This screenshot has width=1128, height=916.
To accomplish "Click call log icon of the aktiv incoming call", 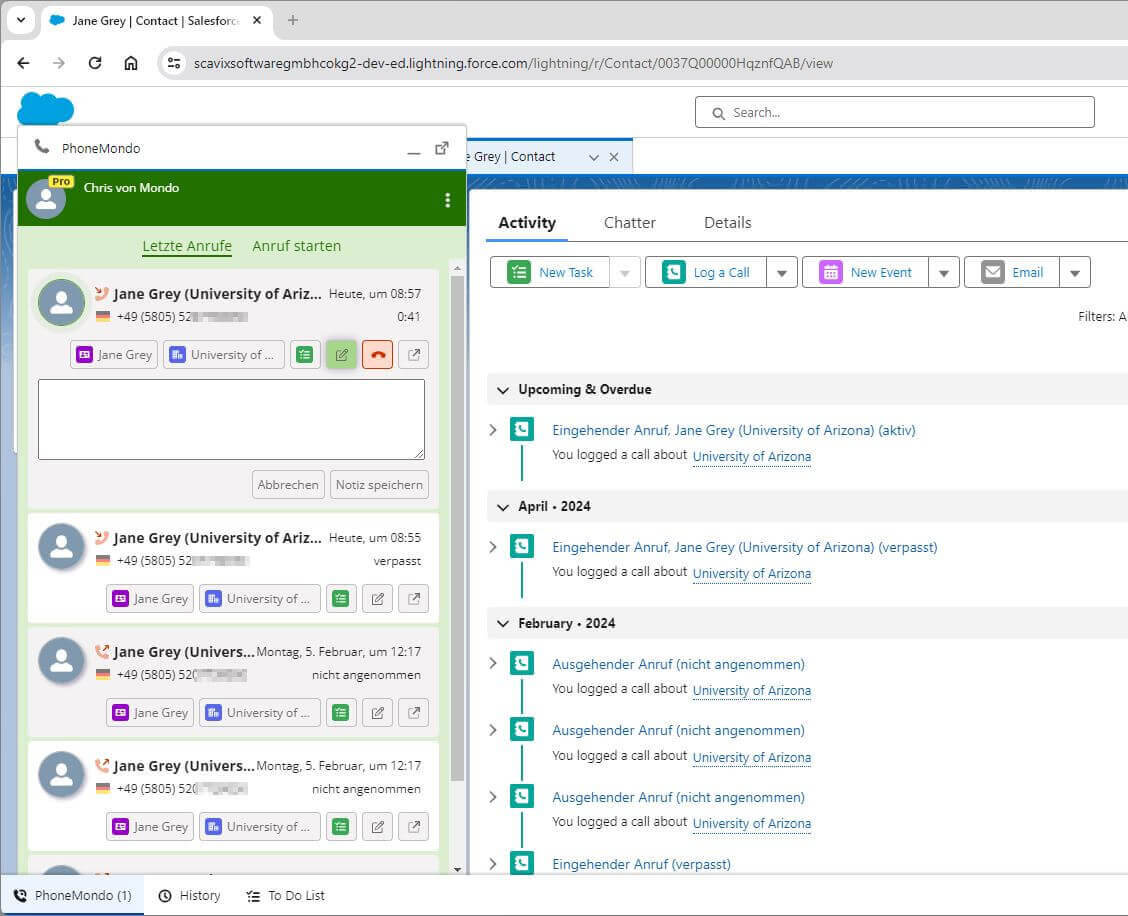I will (522, 430).
